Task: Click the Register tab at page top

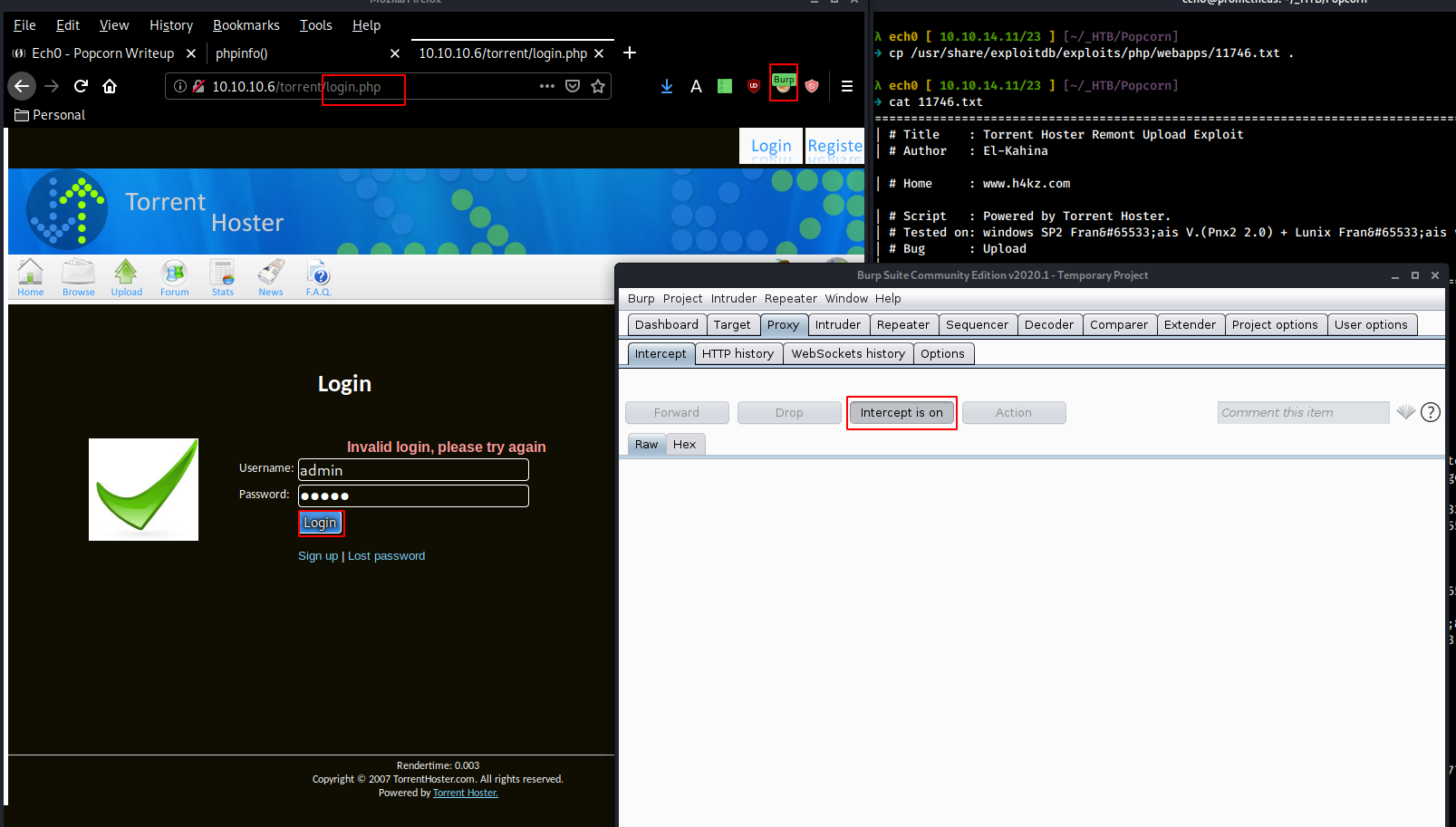Action: 834,146
